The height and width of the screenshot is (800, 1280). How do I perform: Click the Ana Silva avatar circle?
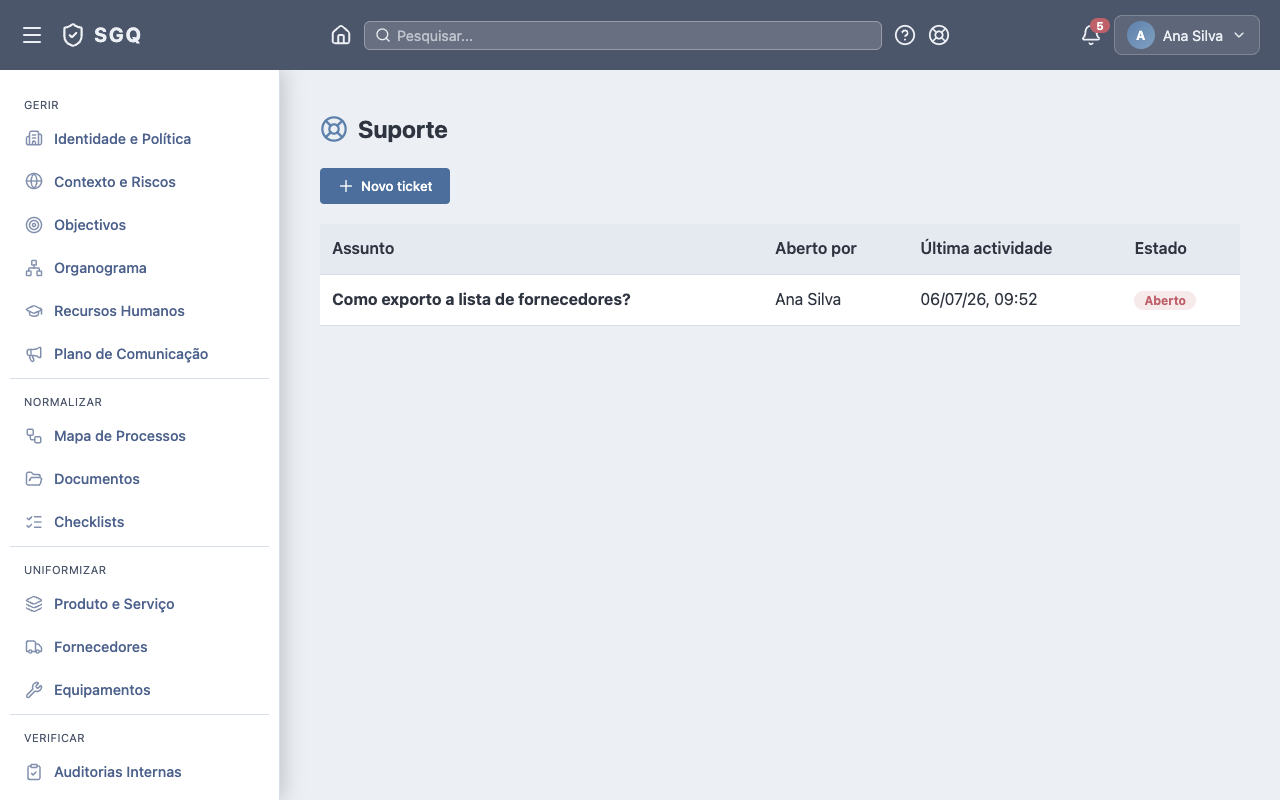pyautogui.click(x=1141, y=35)
